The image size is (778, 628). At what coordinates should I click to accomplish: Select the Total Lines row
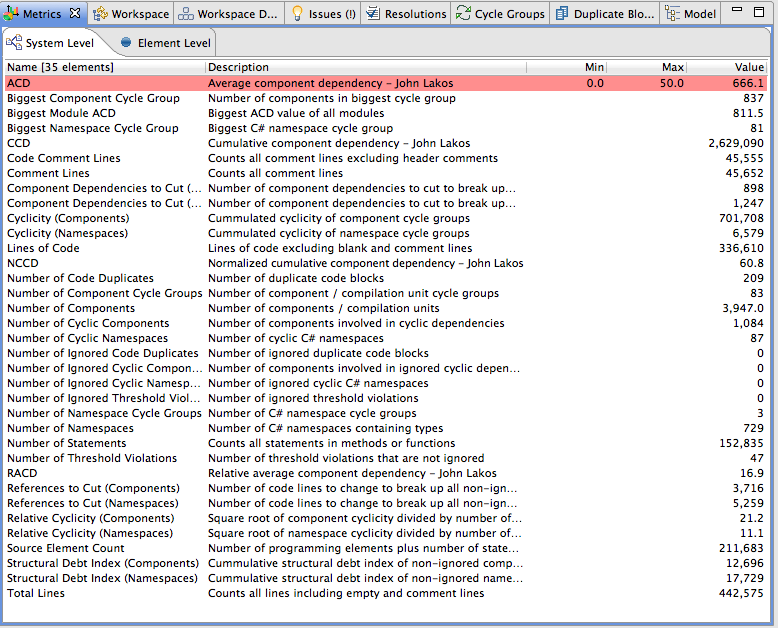click(x=386, y=593)
